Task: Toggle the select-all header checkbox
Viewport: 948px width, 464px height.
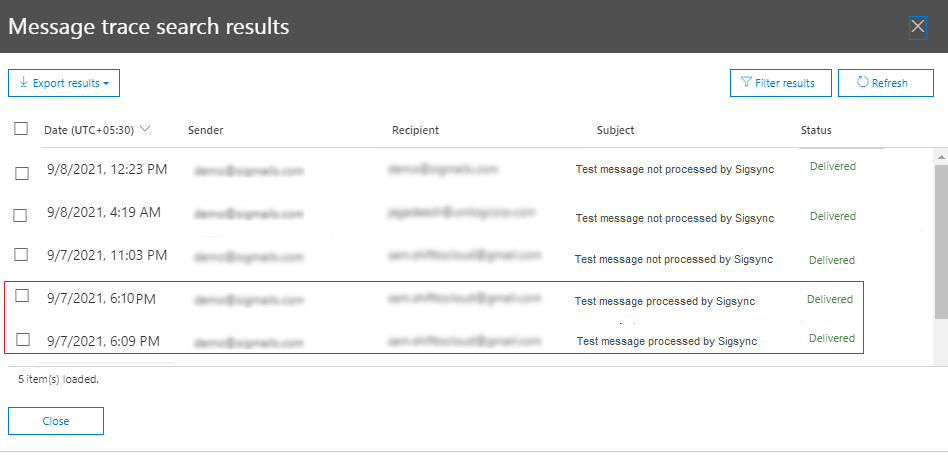Action: click(21, 129)
